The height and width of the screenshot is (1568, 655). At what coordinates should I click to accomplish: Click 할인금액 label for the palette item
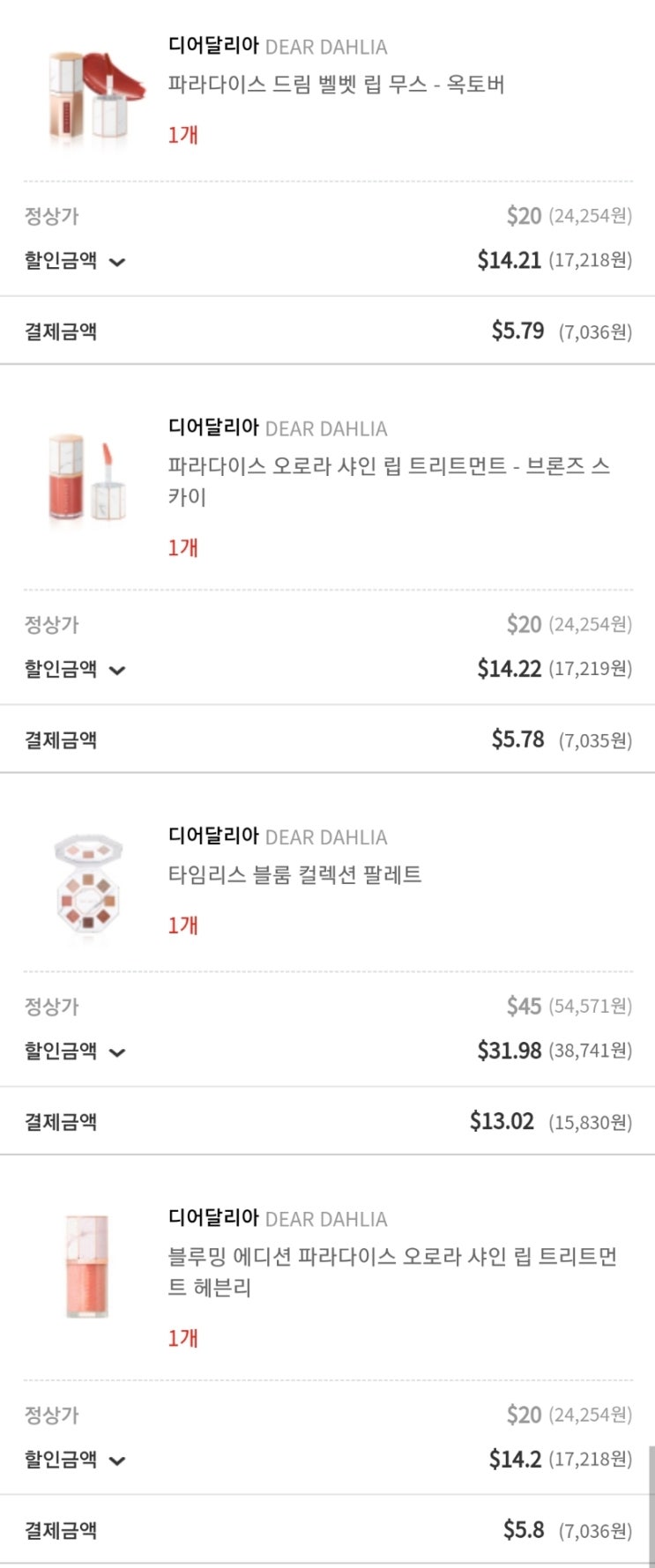[x=61, y=1051]
